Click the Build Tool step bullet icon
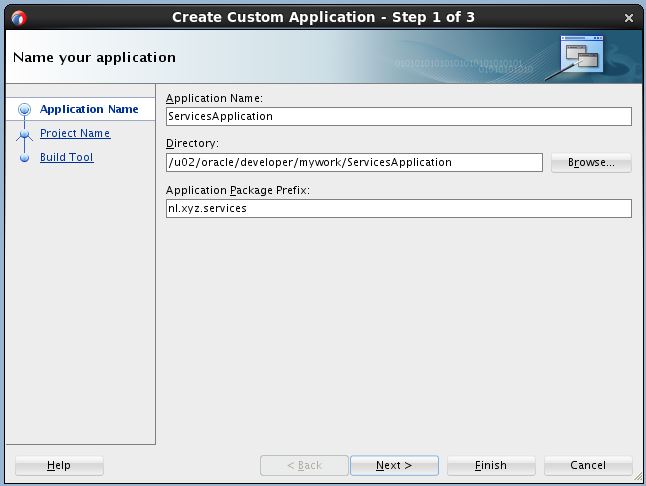Screen dimensions: 646x486 coord(25,158)
